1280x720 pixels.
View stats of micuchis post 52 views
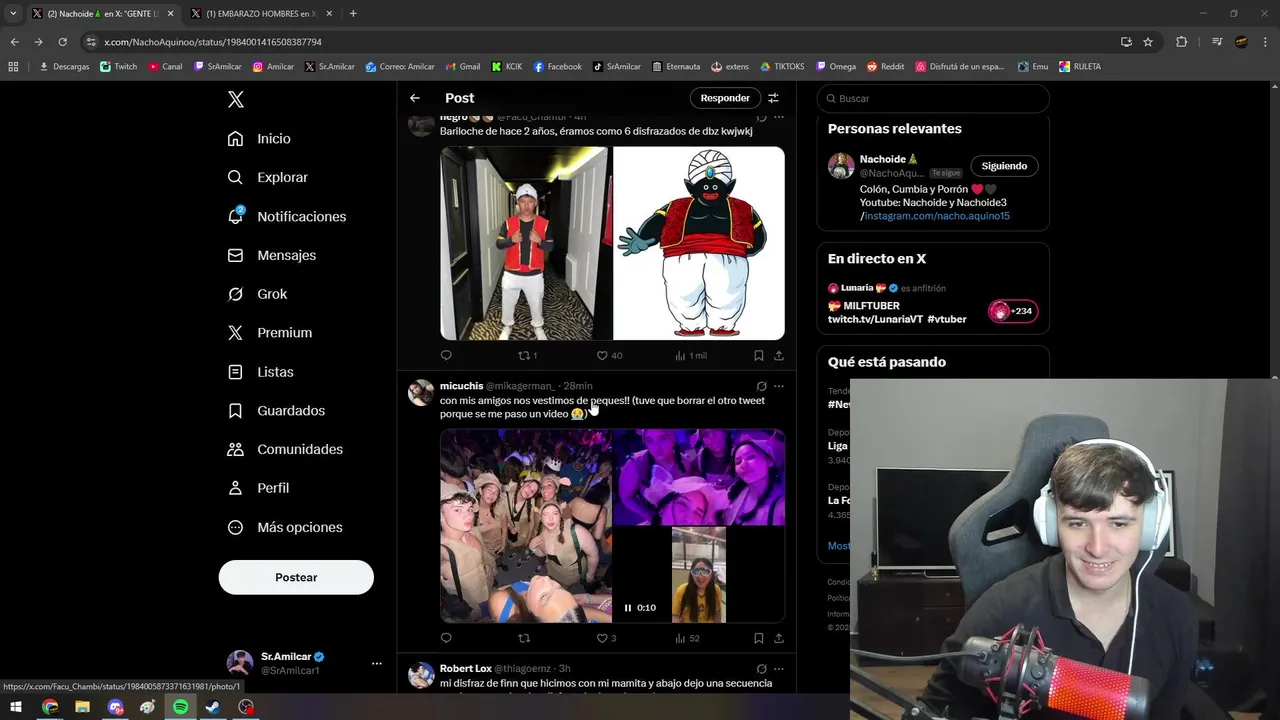[687, 638]
